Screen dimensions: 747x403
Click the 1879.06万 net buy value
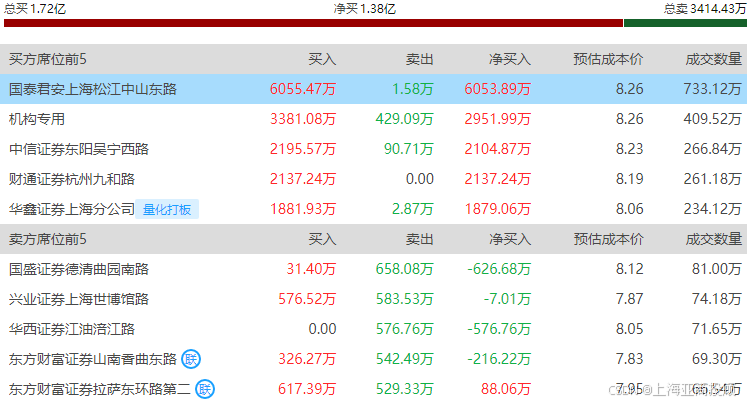point(497,209)
